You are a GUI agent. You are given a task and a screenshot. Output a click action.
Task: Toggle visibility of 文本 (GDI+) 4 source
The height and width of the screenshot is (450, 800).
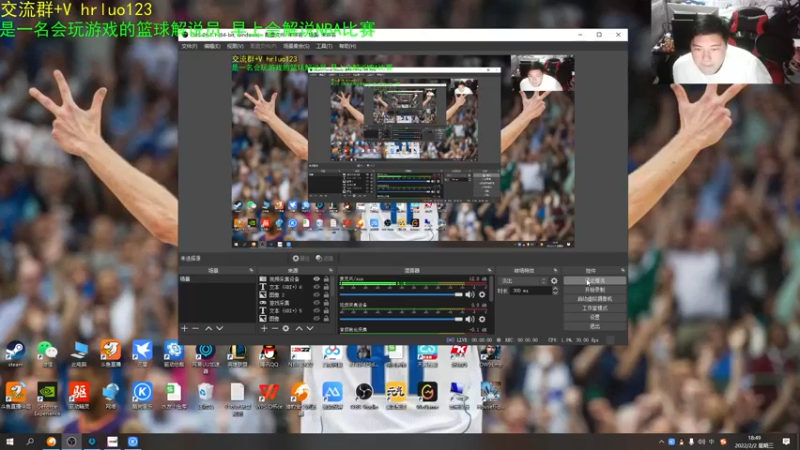point(316,287)
